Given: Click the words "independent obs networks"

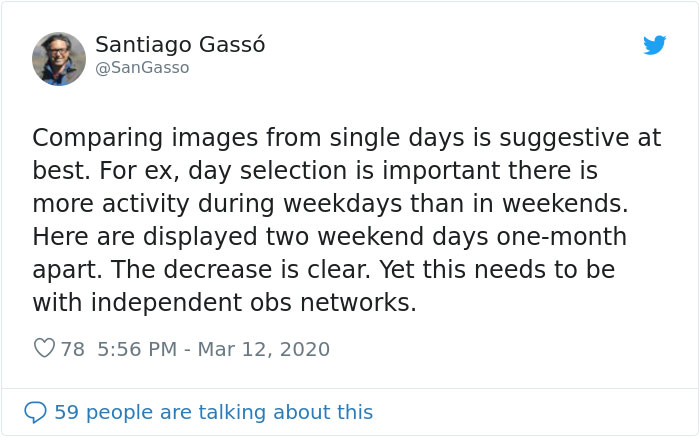Looking at the screenshot, I should 254,302.
